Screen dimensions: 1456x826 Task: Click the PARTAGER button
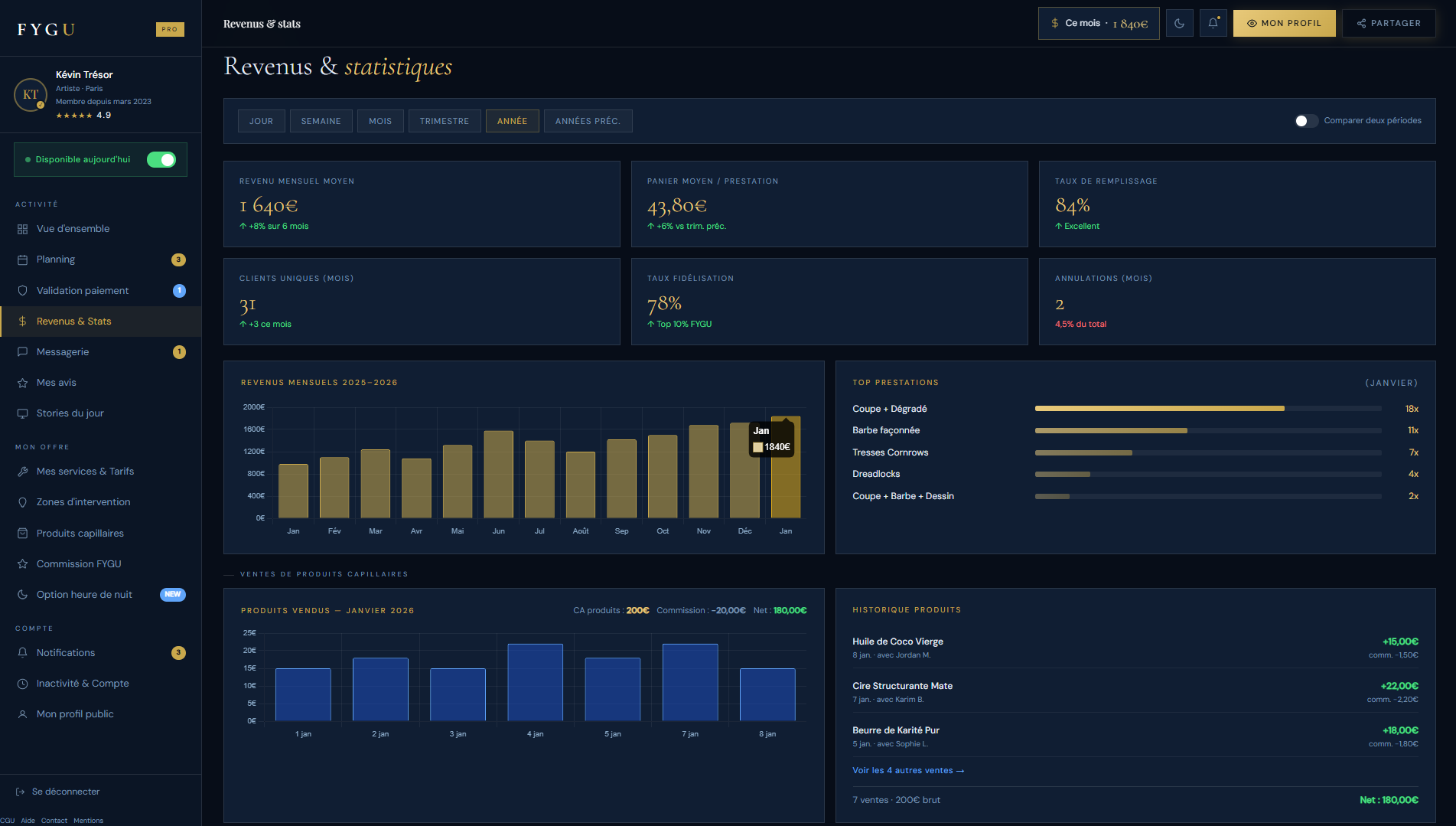click(x=1389, y=23)
